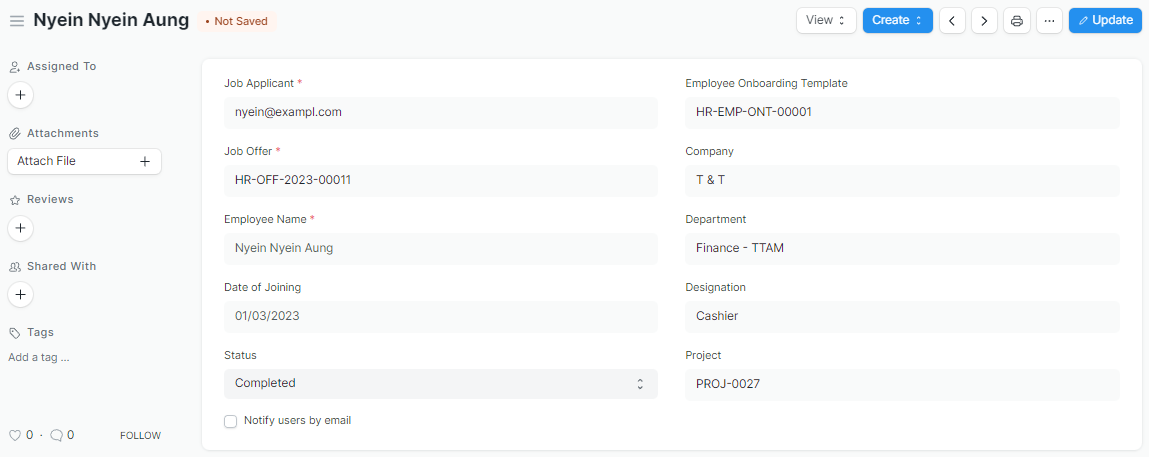Add a review with the Reviews plus
1149x457 pixels.
(21, 228)
